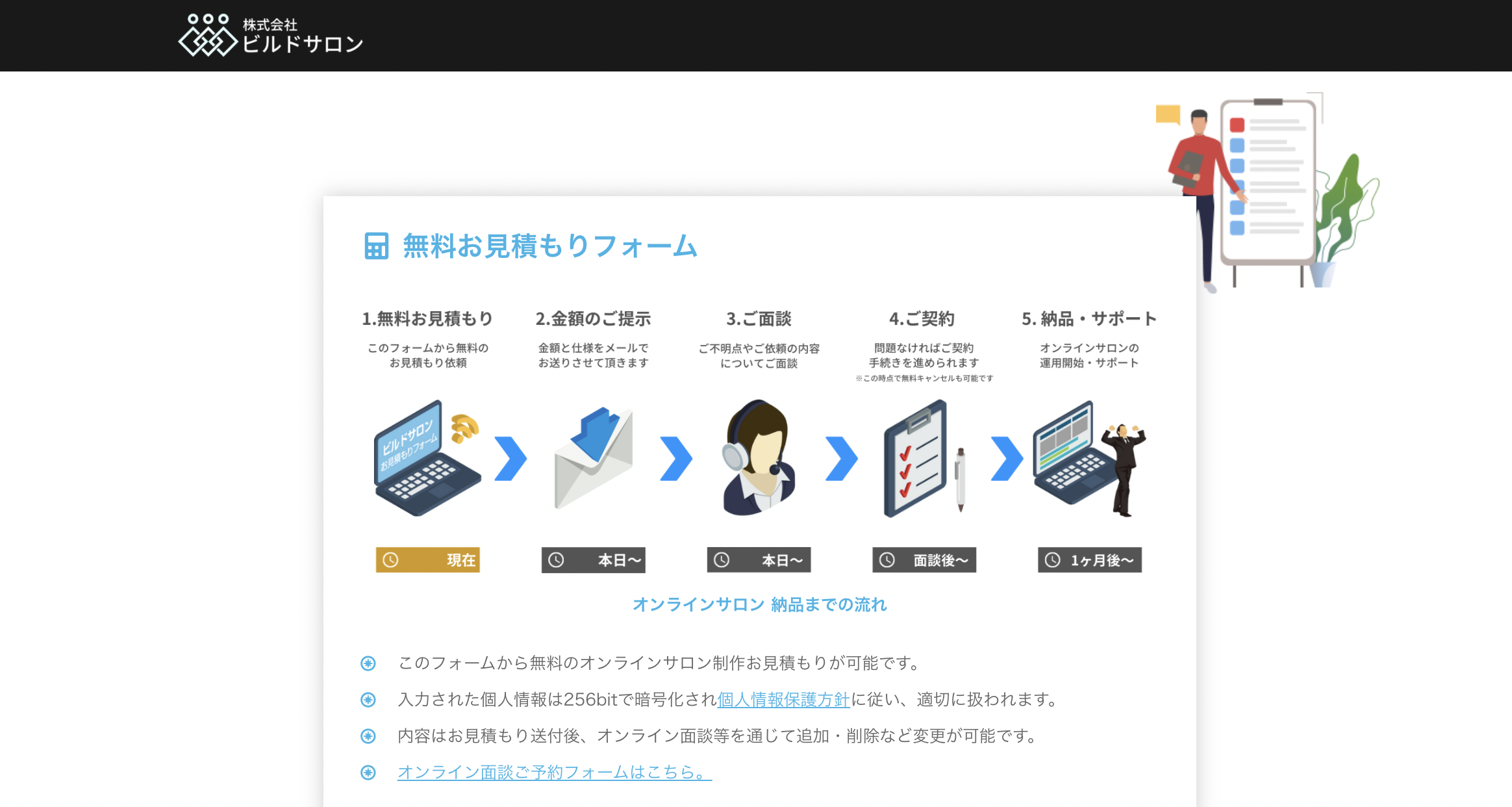1512x807 pixels.
Task: Click the clock icon in the 現在 badge
Action: click(x=390, y=559)
